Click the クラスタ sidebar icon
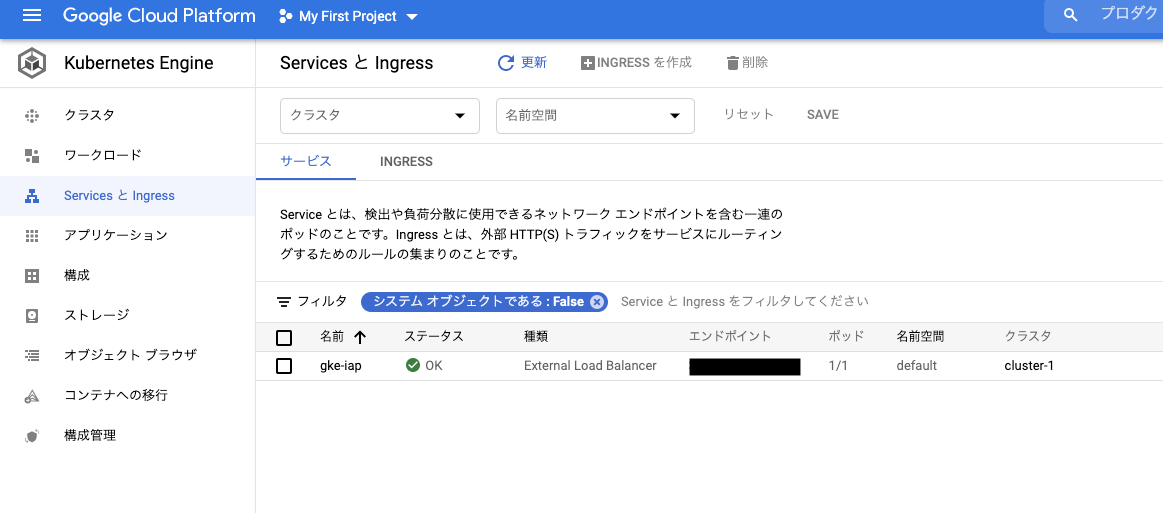 tap(31, 116)
